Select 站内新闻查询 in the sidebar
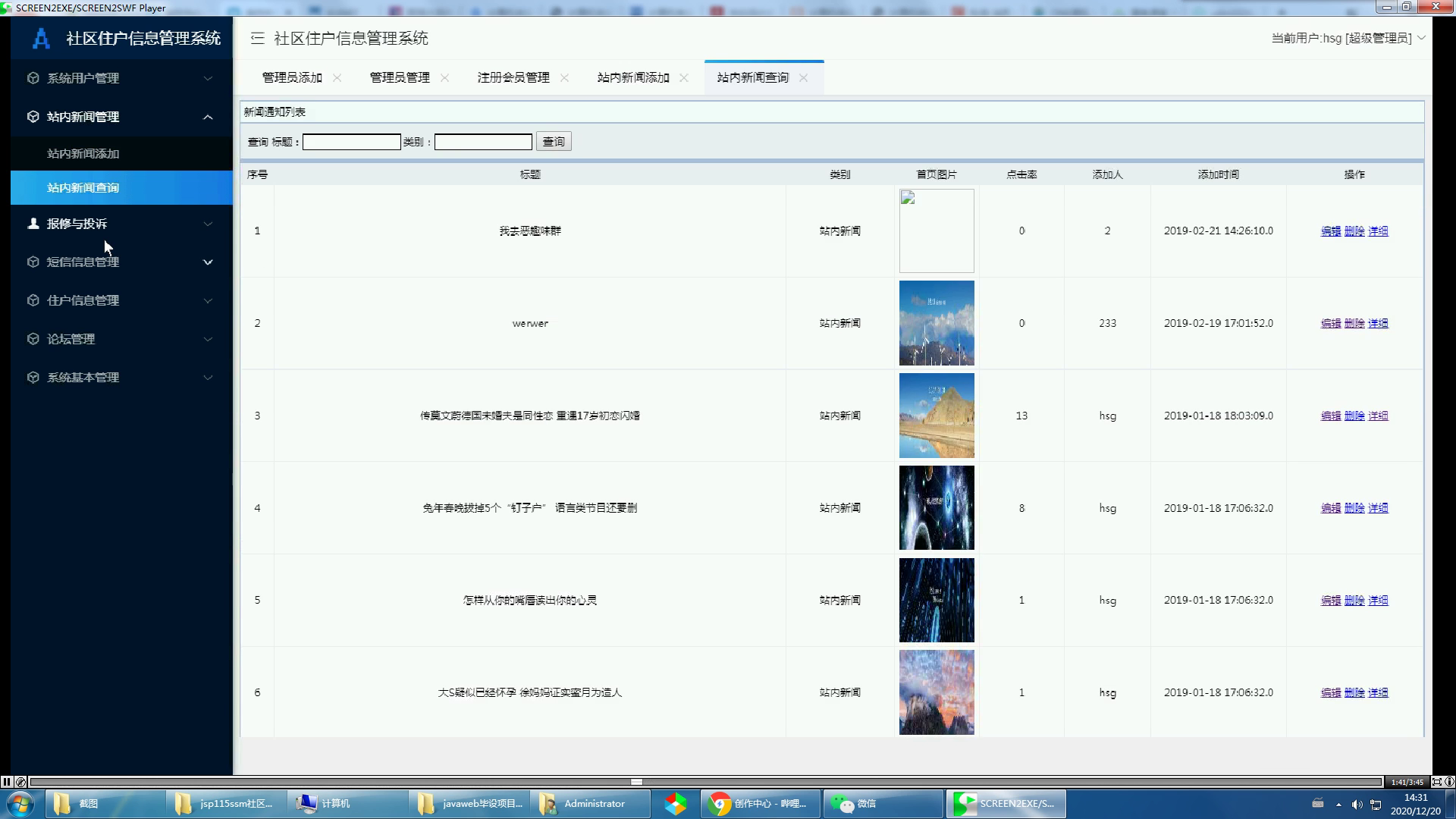Viewport: 1456px width, 819px height. tap(121, 187)
